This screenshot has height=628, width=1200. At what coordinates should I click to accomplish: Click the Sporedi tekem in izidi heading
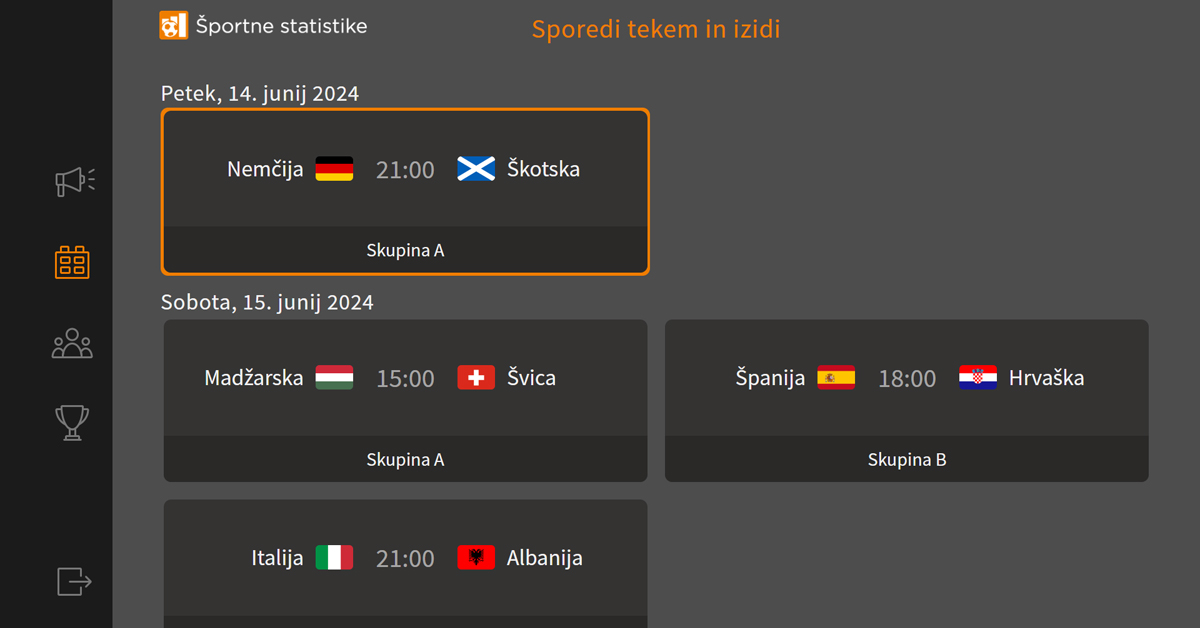[656, 30]
